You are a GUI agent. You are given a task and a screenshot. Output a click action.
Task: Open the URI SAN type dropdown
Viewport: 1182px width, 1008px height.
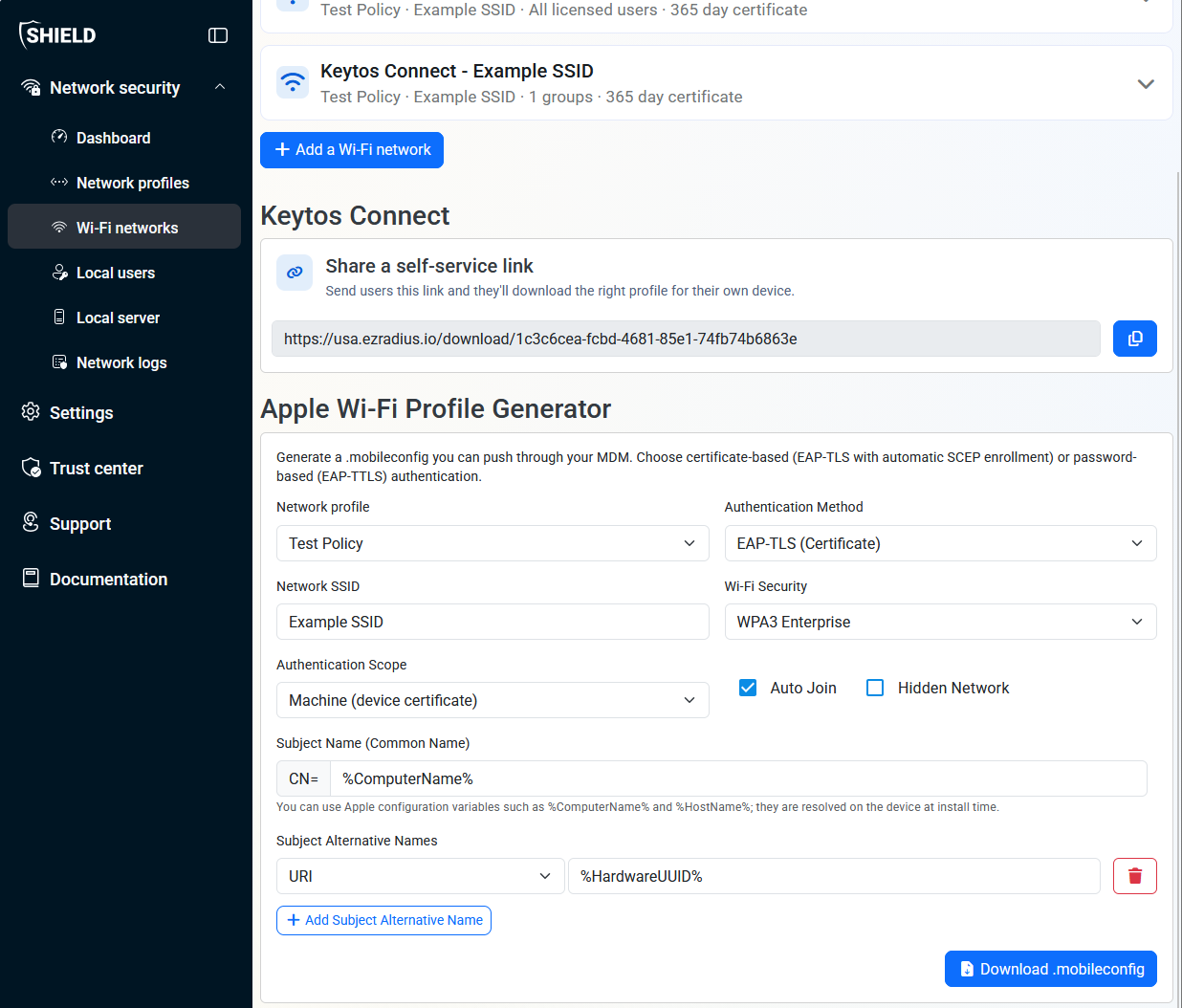[x=420, y=876]
